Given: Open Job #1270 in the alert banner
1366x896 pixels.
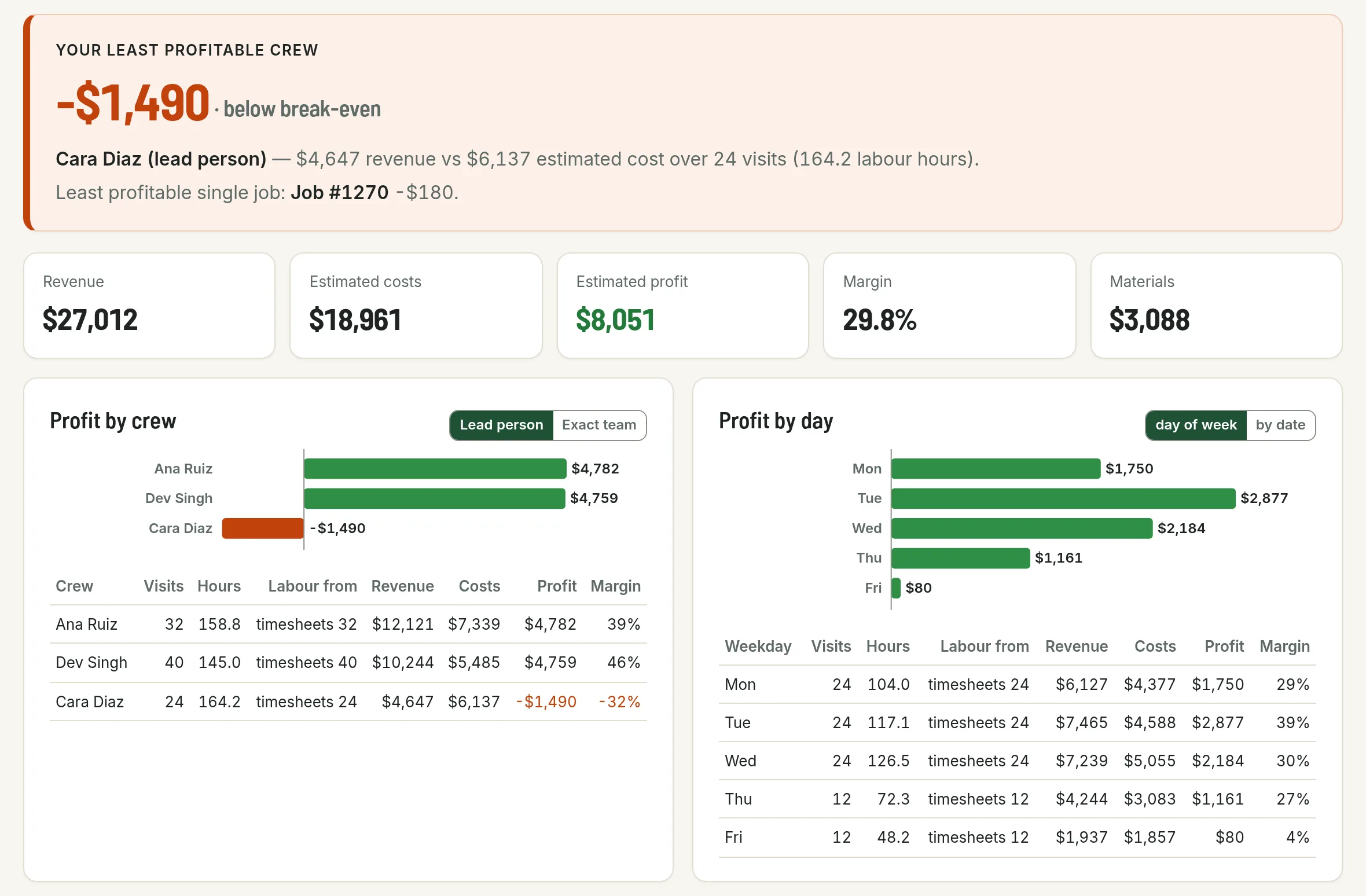Looking at the screenshot, I should click(339, 192).
